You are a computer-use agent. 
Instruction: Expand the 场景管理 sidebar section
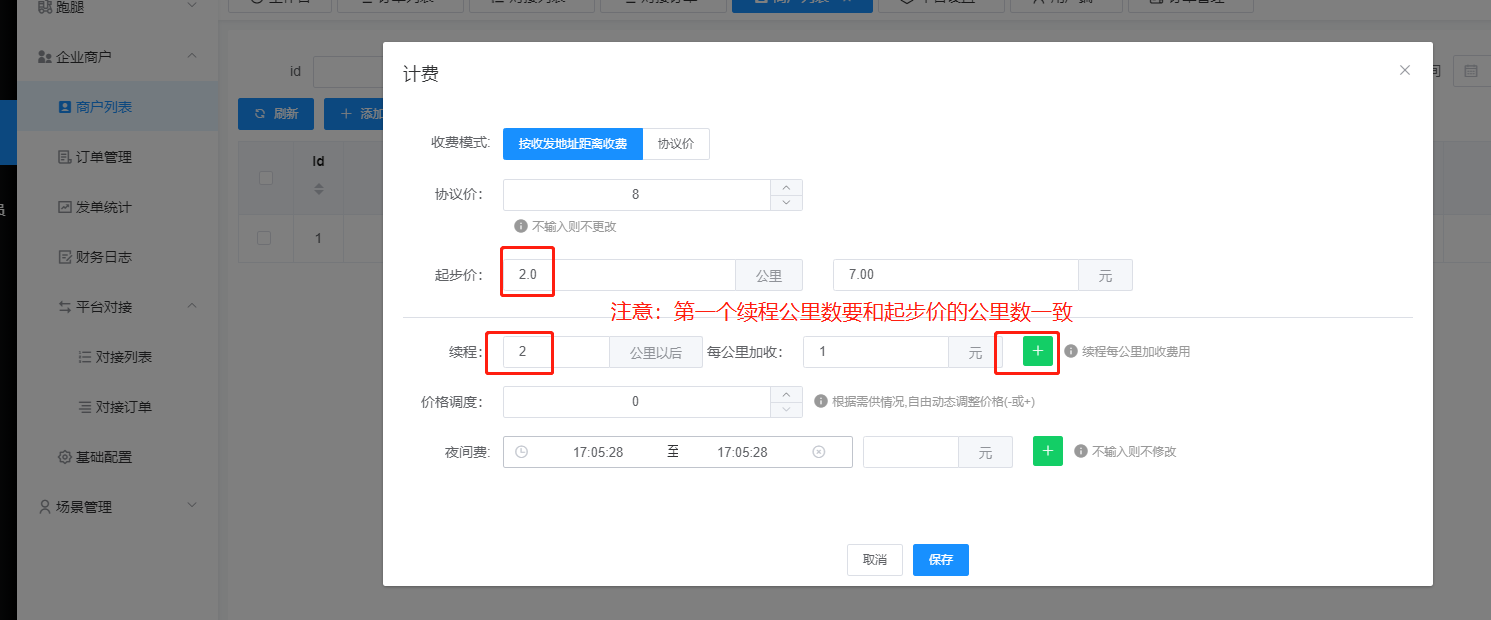(x=191, y=507)
